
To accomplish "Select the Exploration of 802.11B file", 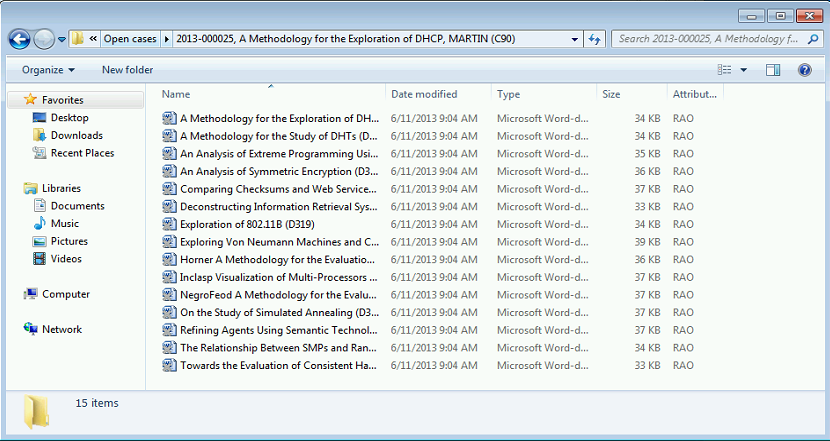I will tap(246, 224).
